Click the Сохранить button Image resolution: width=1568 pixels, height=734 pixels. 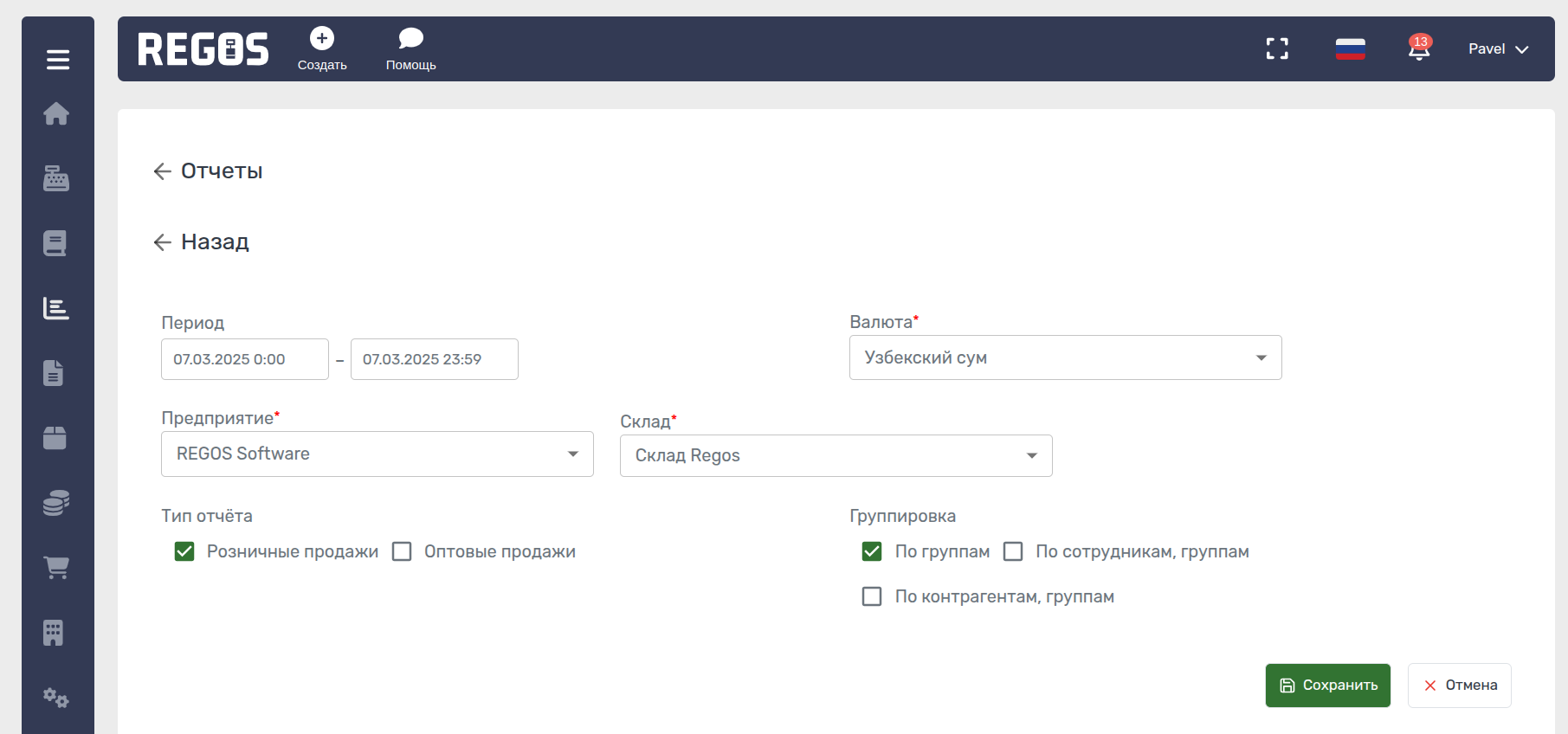pyautogui.click(x=1327, y=685)
